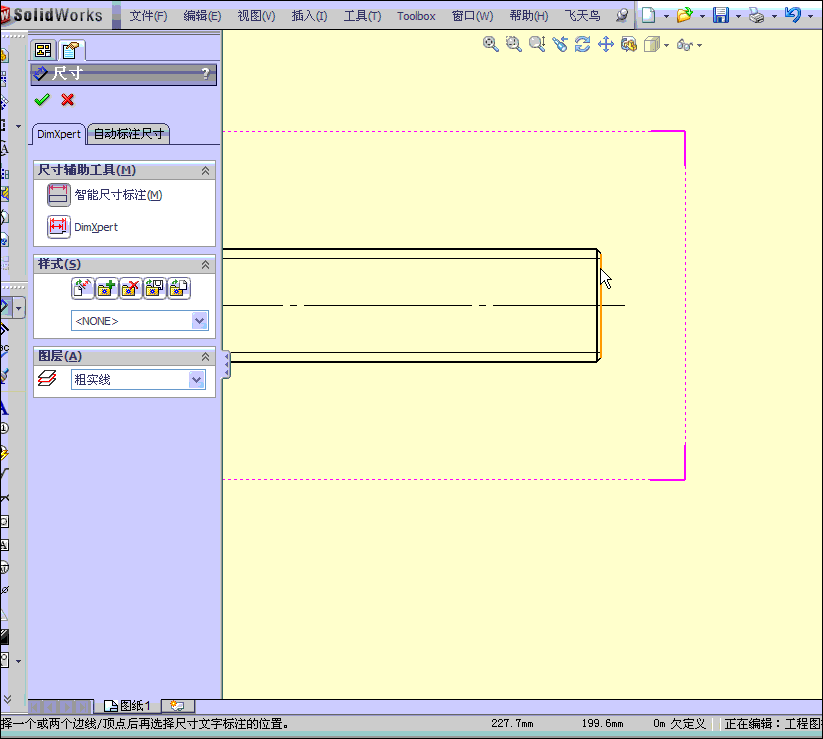Image resolution: width=823 pixels, height=739 pixels.
Task: Expand the display style dropdown arrow
Action: tap(667, 46)
